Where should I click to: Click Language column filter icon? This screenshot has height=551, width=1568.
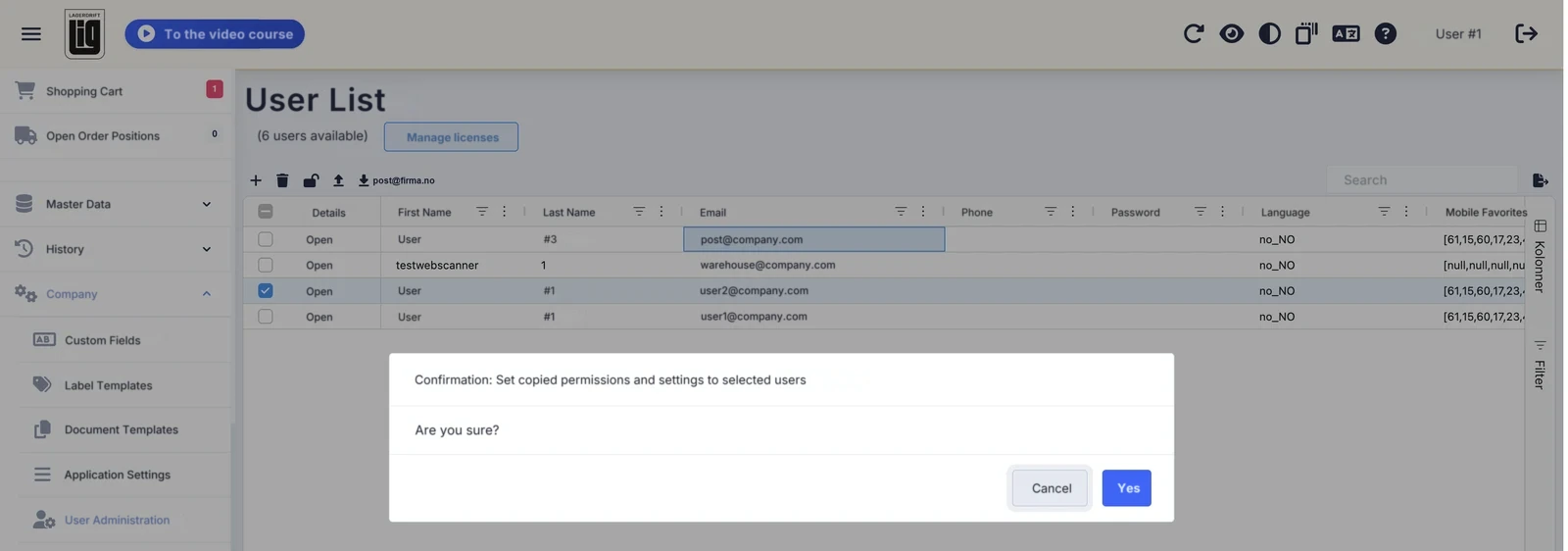coord(1384,212)
